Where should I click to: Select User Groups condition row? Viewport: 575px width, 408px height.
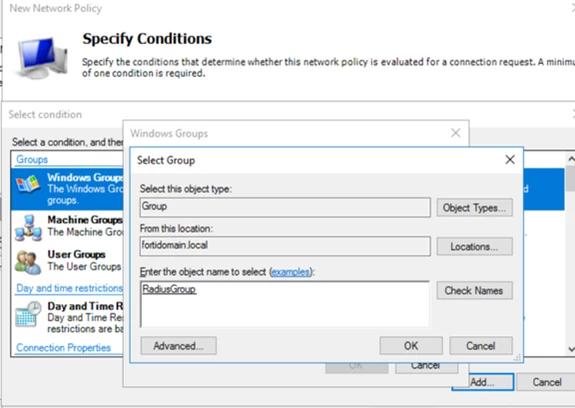click(67, 262)
